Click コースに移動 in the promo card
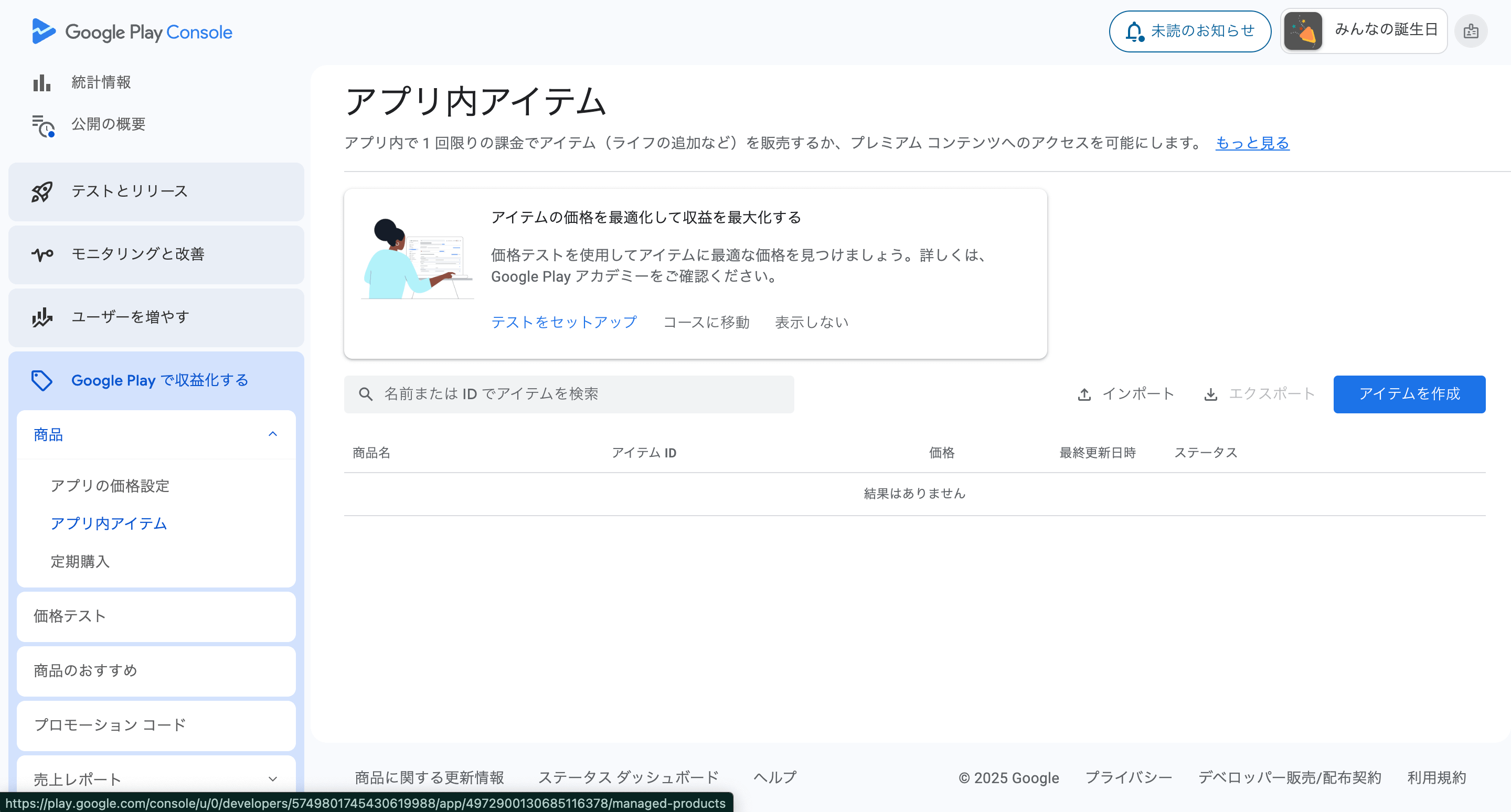Image resolution: width=1511 pixels, height=812 pixels. [706, 323]
